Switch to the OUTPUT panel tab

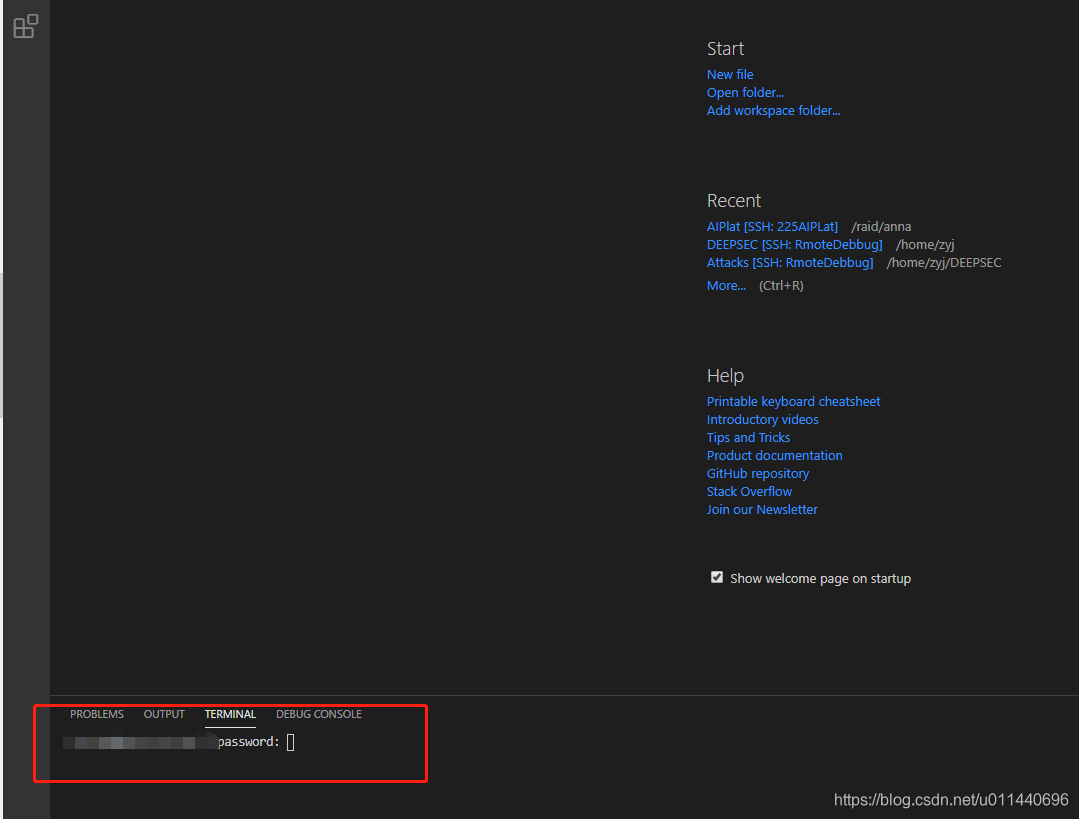coord(164,714)
